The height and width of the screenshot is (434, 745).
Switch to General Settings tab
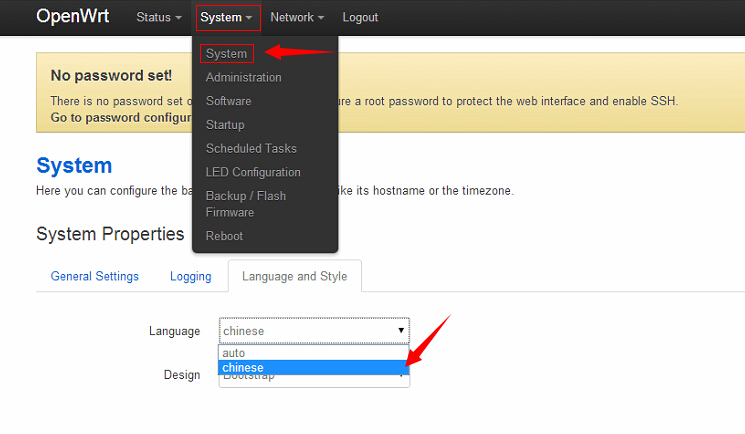point(95,276)
